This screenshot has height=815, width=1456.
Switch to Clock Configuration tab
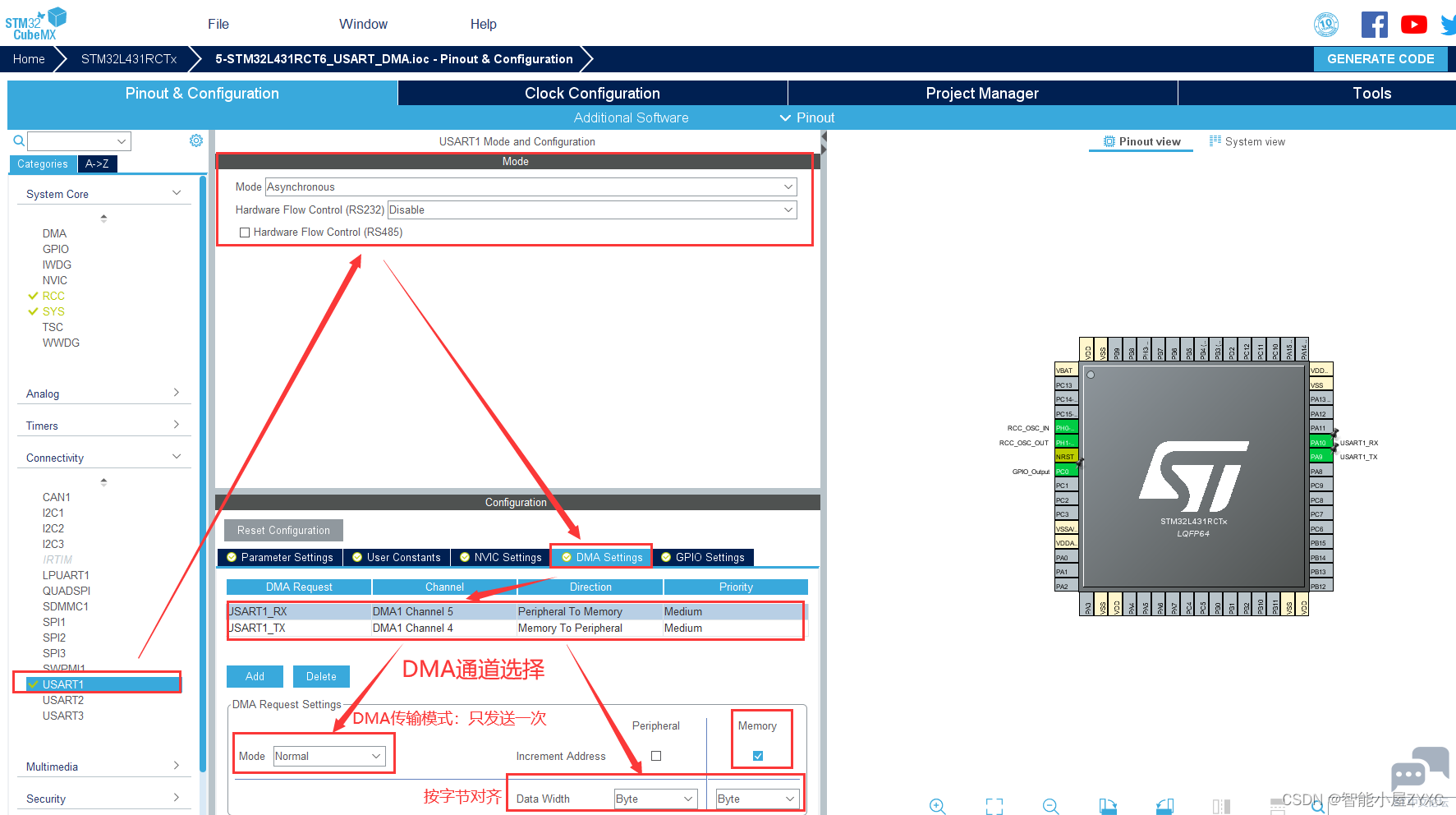(593, 93)
